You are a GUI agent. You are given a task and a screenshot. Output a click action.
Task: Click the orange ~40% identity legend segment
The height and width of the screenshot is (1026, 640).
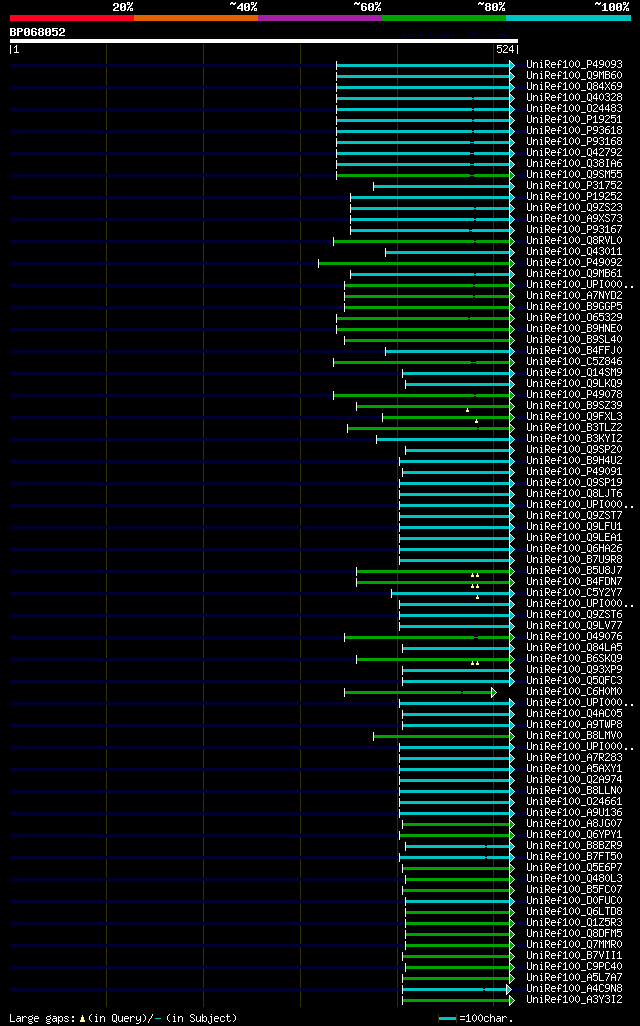[196, 18]
